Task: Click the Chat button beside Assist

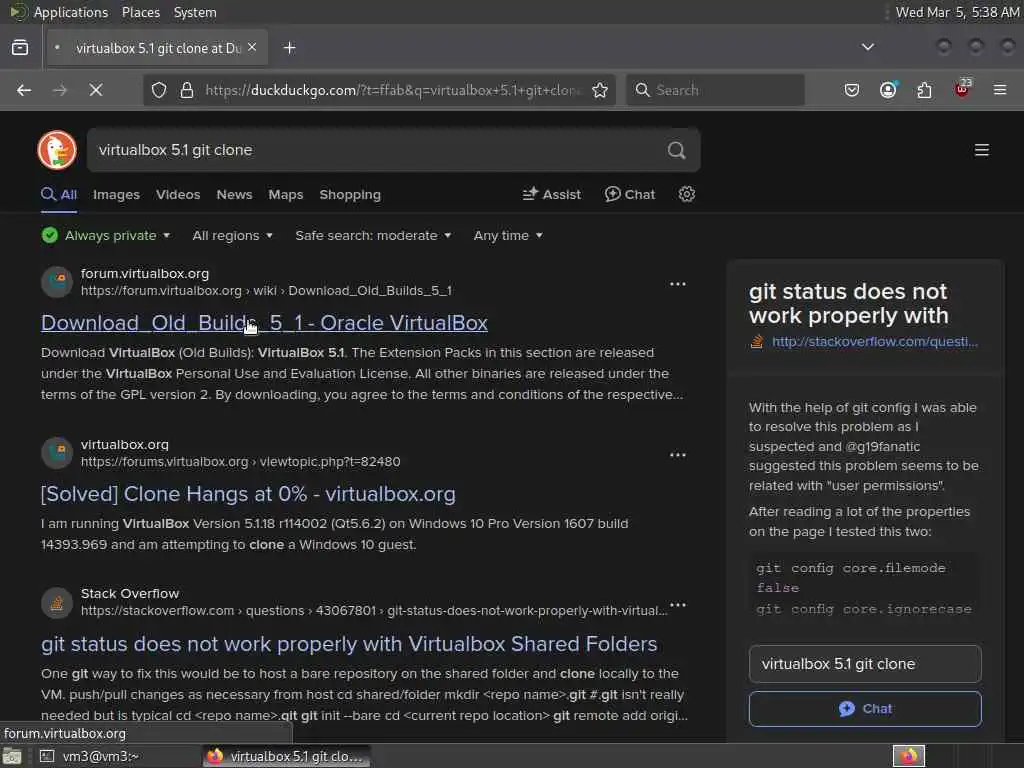Action: pyautogui.click(x=630, y=194)
